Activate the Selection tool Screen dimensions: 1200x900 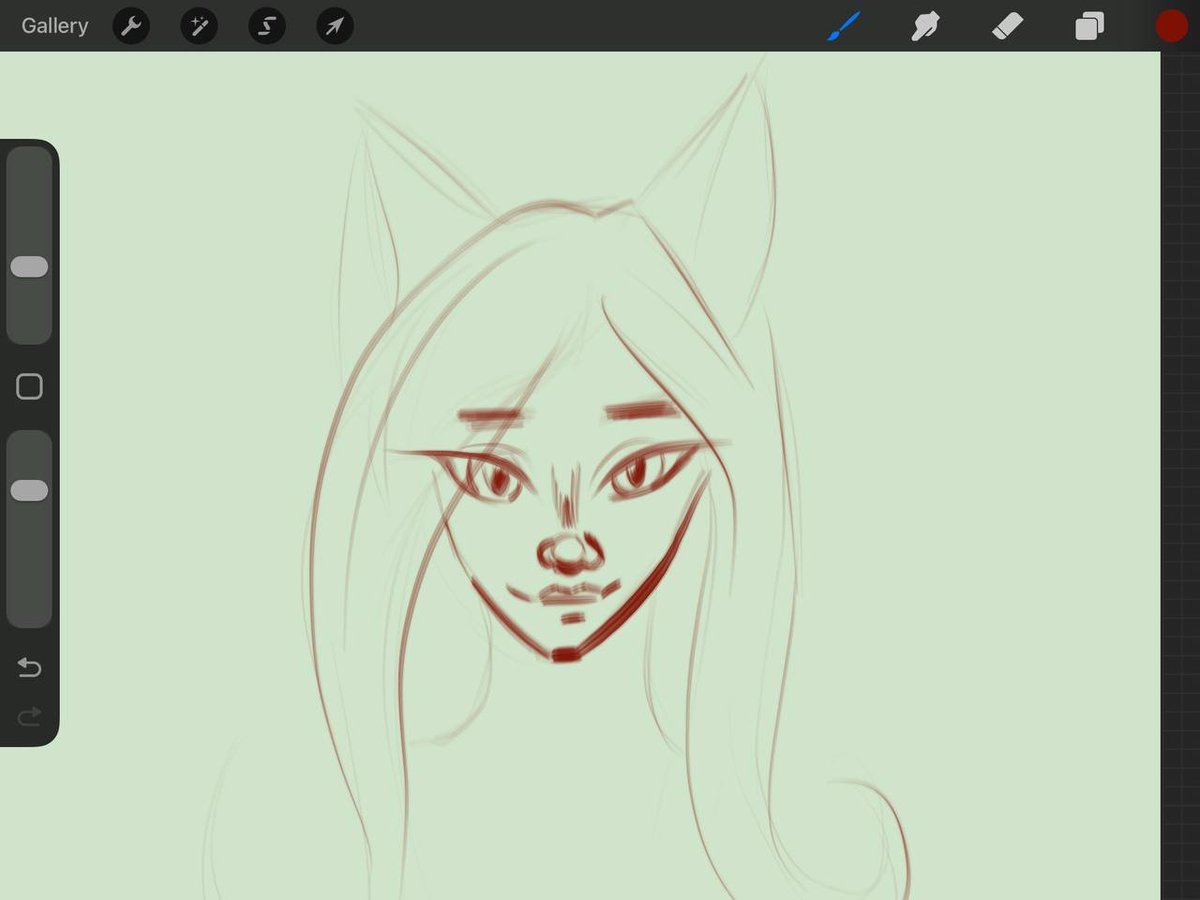point(267,26)
